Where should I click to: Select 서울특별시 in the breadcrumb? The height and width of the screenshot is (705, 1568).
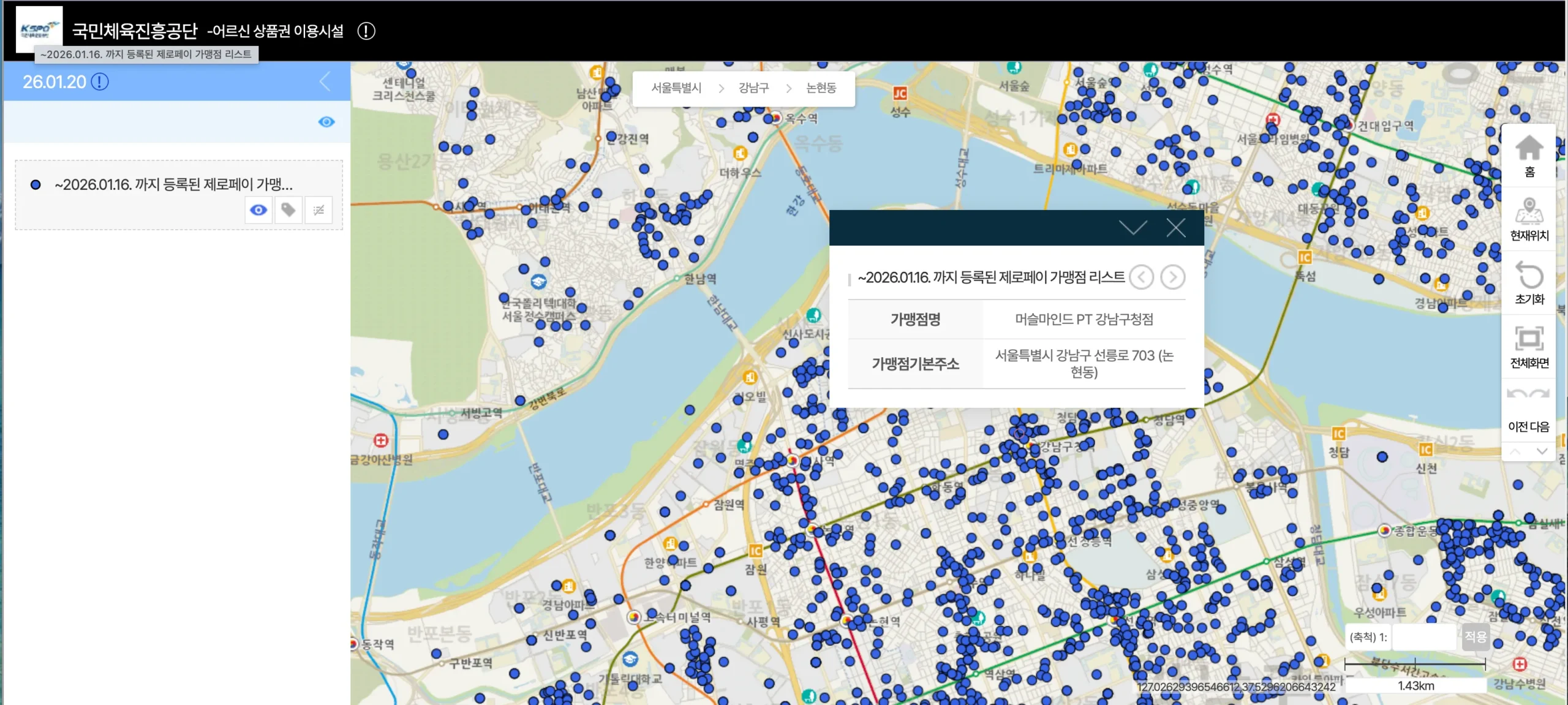[x=676, y=88]
